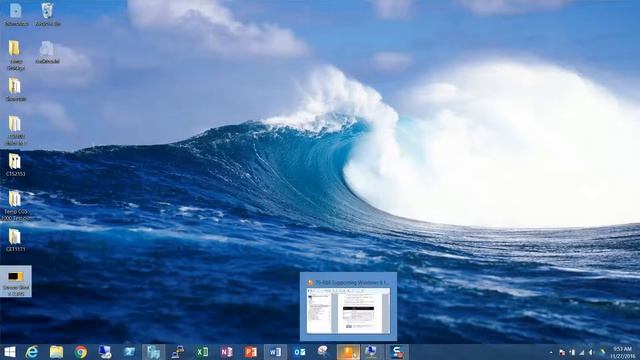Click the highlighted orange taskbar app

tap(348, 352)
